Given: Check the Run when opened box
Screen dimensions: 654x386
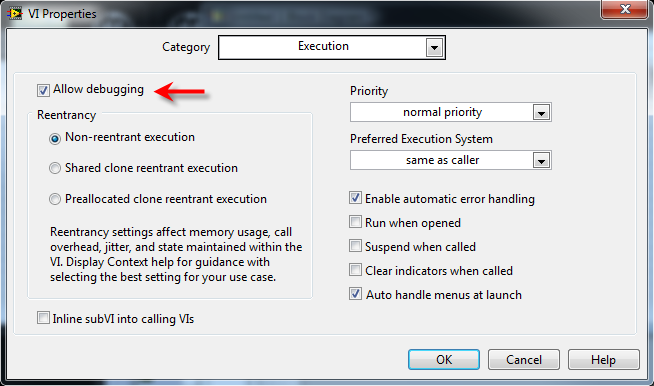Looking at the screenshot, I should pos(355,222).
